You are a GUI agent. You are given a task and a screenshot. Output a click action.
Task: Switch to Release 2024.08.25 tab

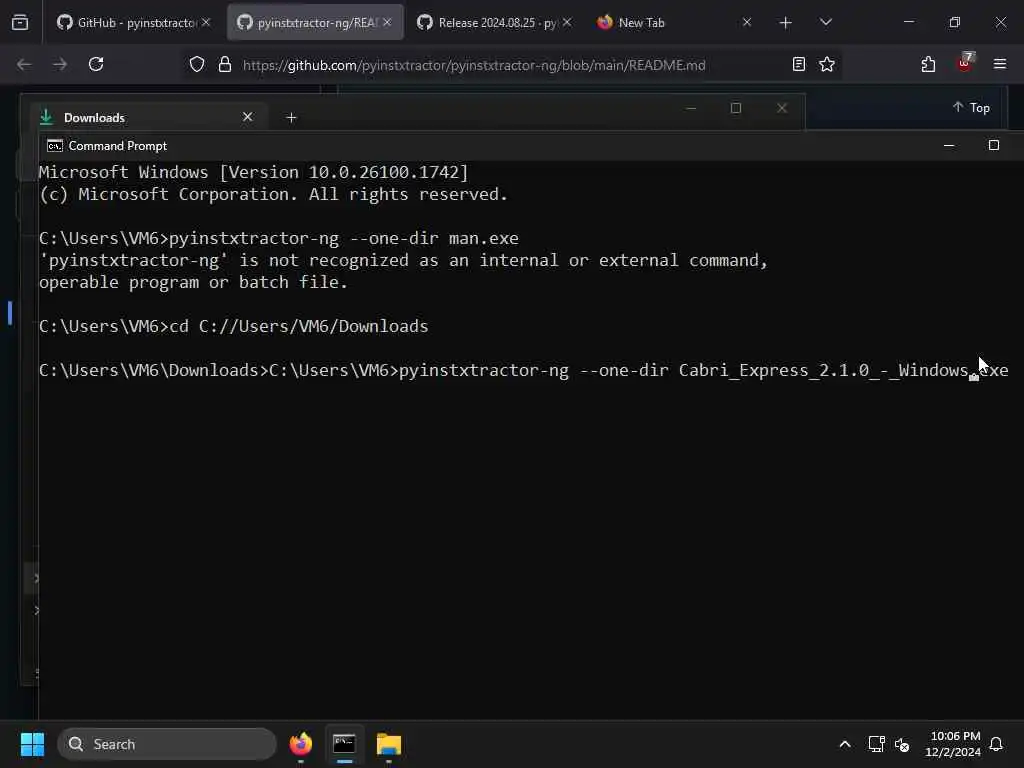(x=493, y=22)
